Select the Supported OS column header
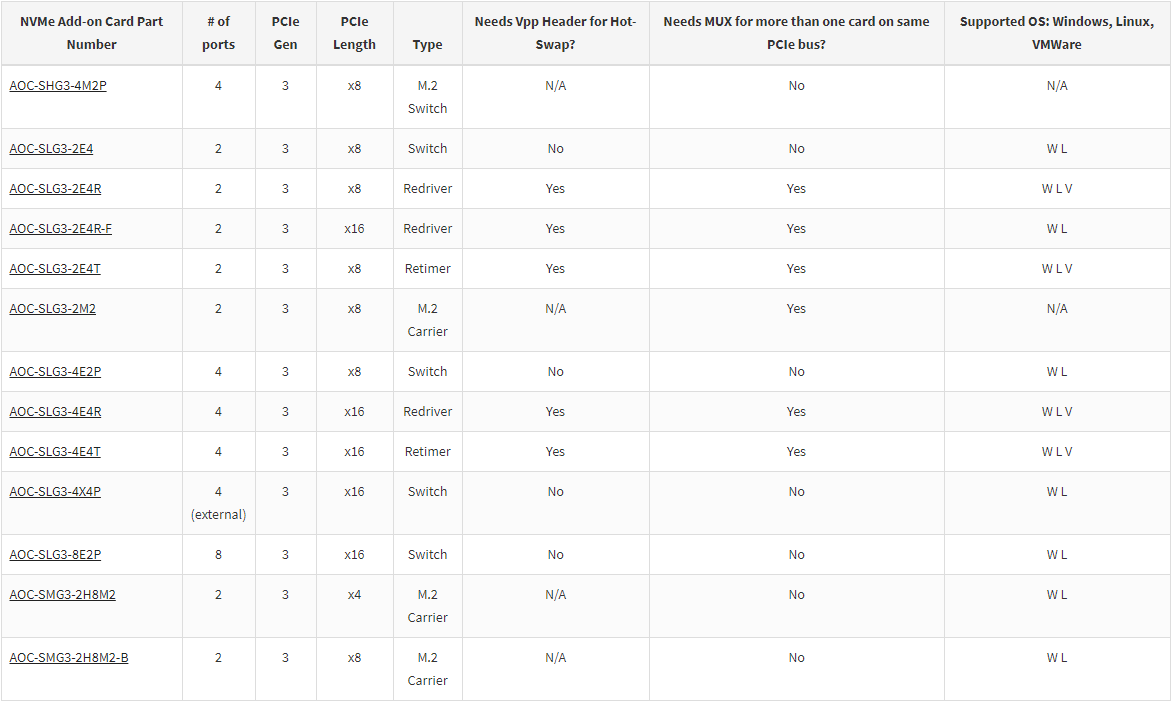This screenshot has height=702, width=1172. point(1057,33)
